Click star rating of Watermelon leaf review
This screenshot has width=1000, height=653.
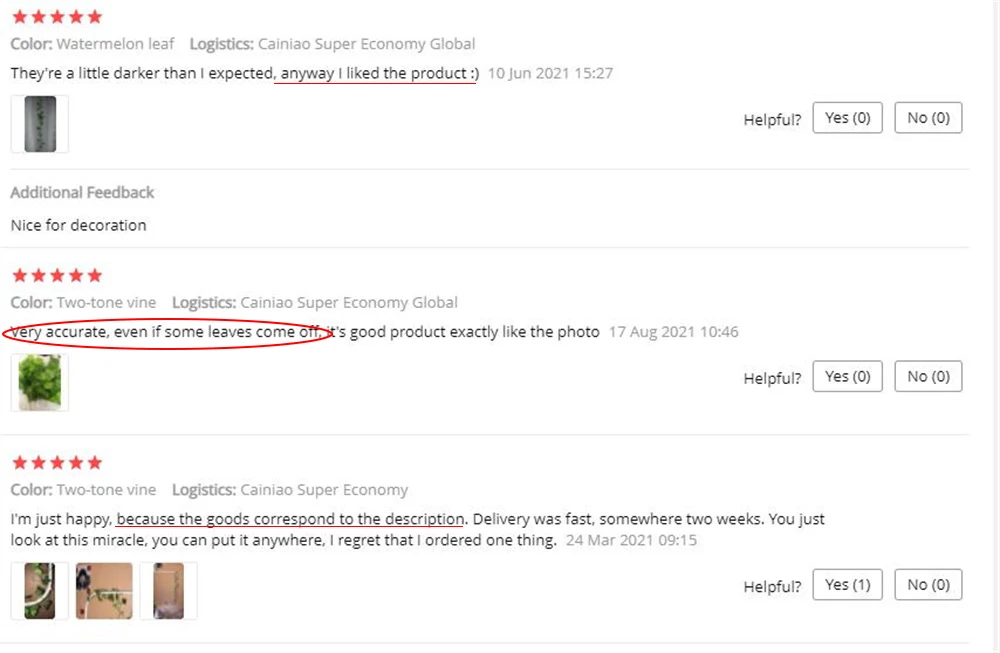coord(57,17)
